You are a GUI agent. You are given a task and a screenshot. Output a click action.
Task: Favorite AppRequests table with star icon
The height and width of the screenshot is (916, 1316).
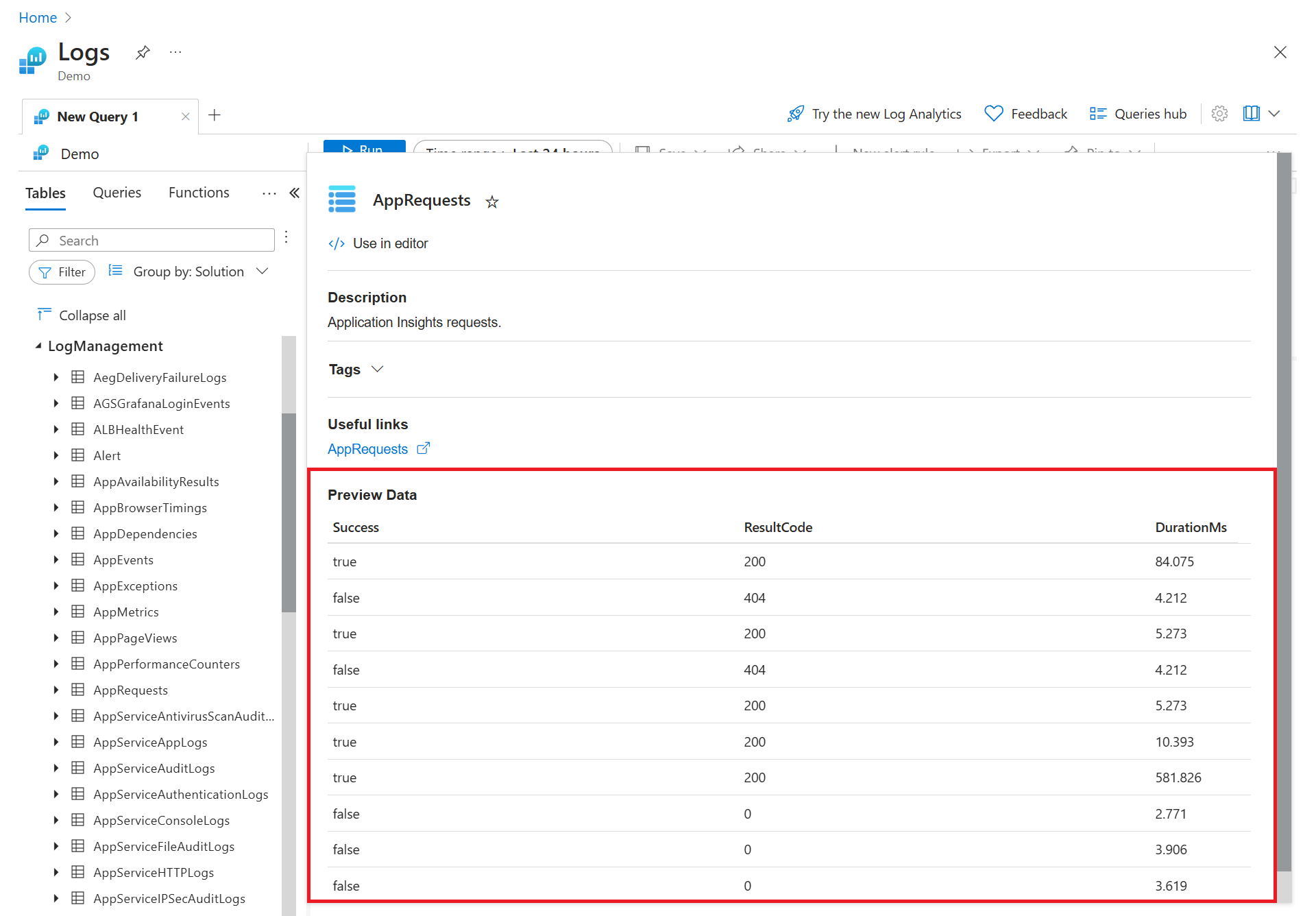(491, 202)
